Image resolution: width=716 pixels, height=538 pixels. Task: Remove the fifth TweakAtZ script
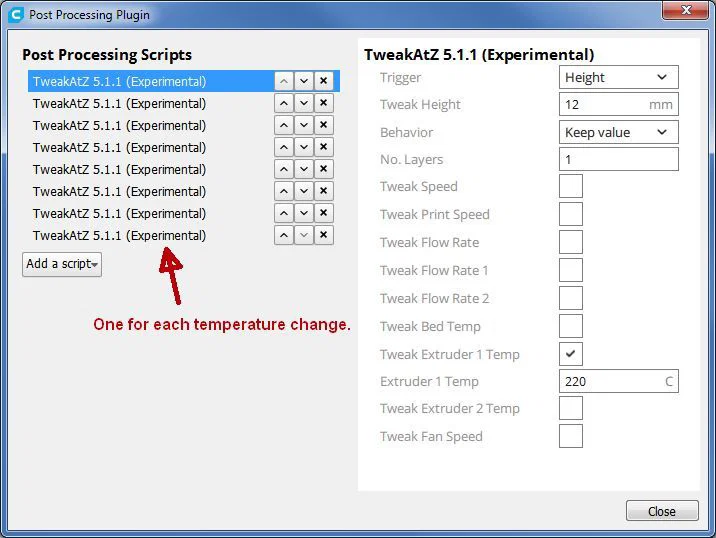[x=324, y=169]
